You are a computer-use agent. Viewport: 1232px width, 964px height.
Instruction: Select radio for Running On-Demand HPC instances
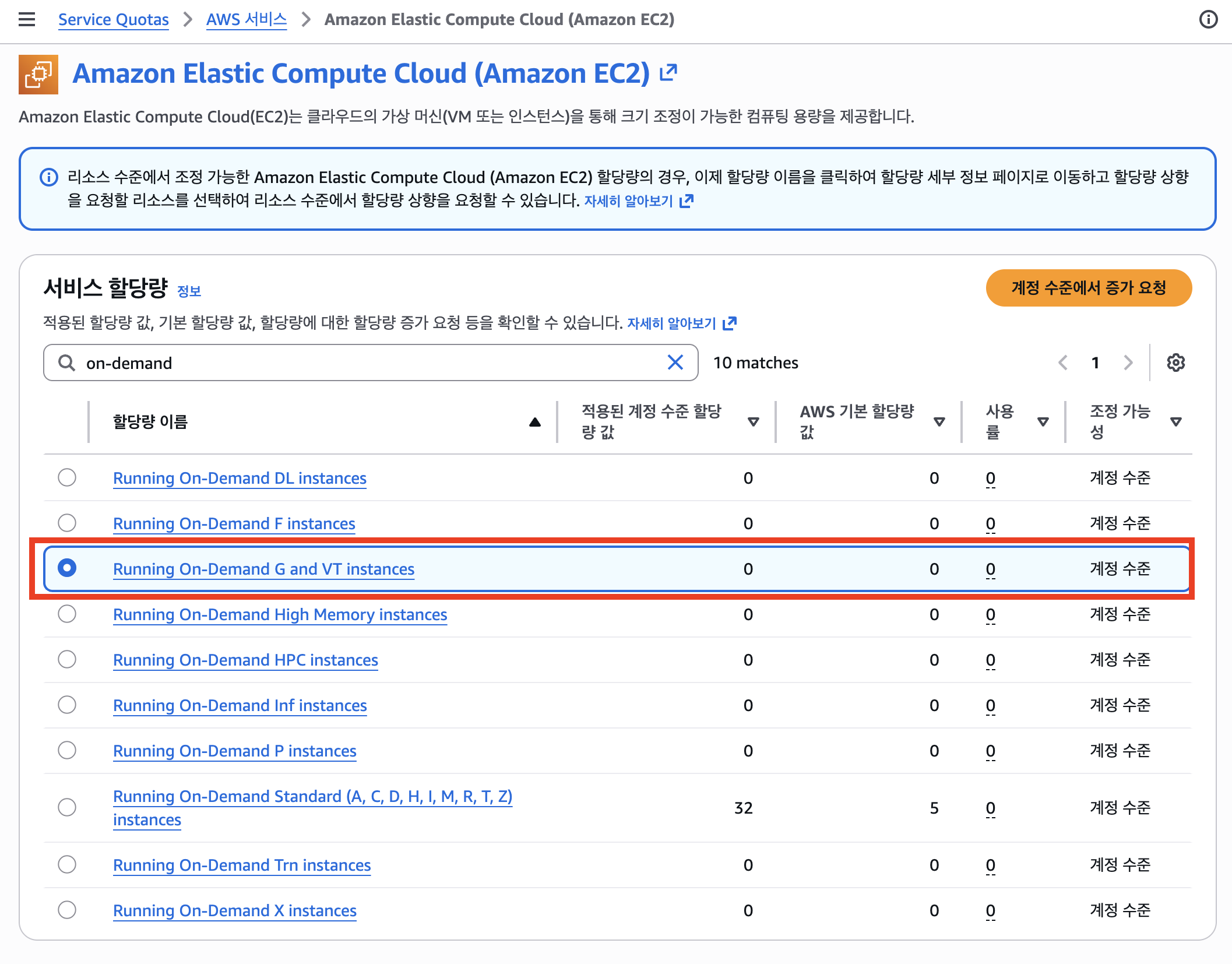(67, 660)
